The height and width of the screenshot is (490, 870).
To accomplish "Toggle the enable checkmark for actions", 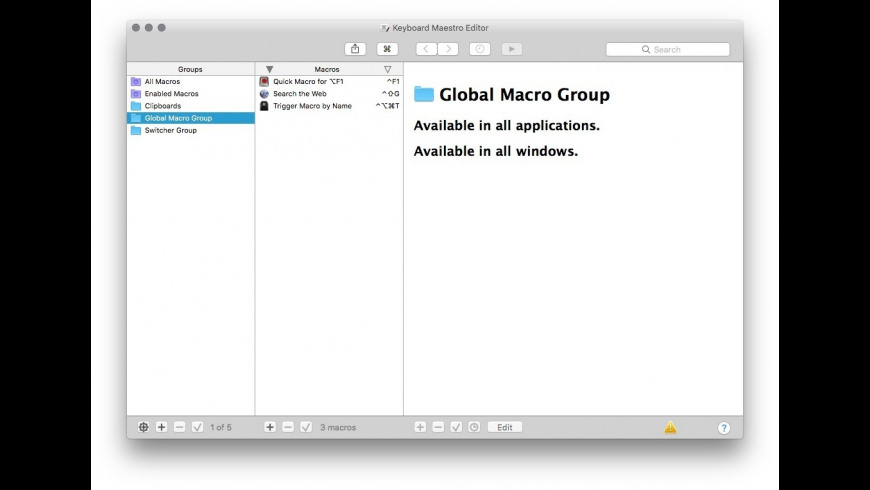I will (x=456, y=427).
